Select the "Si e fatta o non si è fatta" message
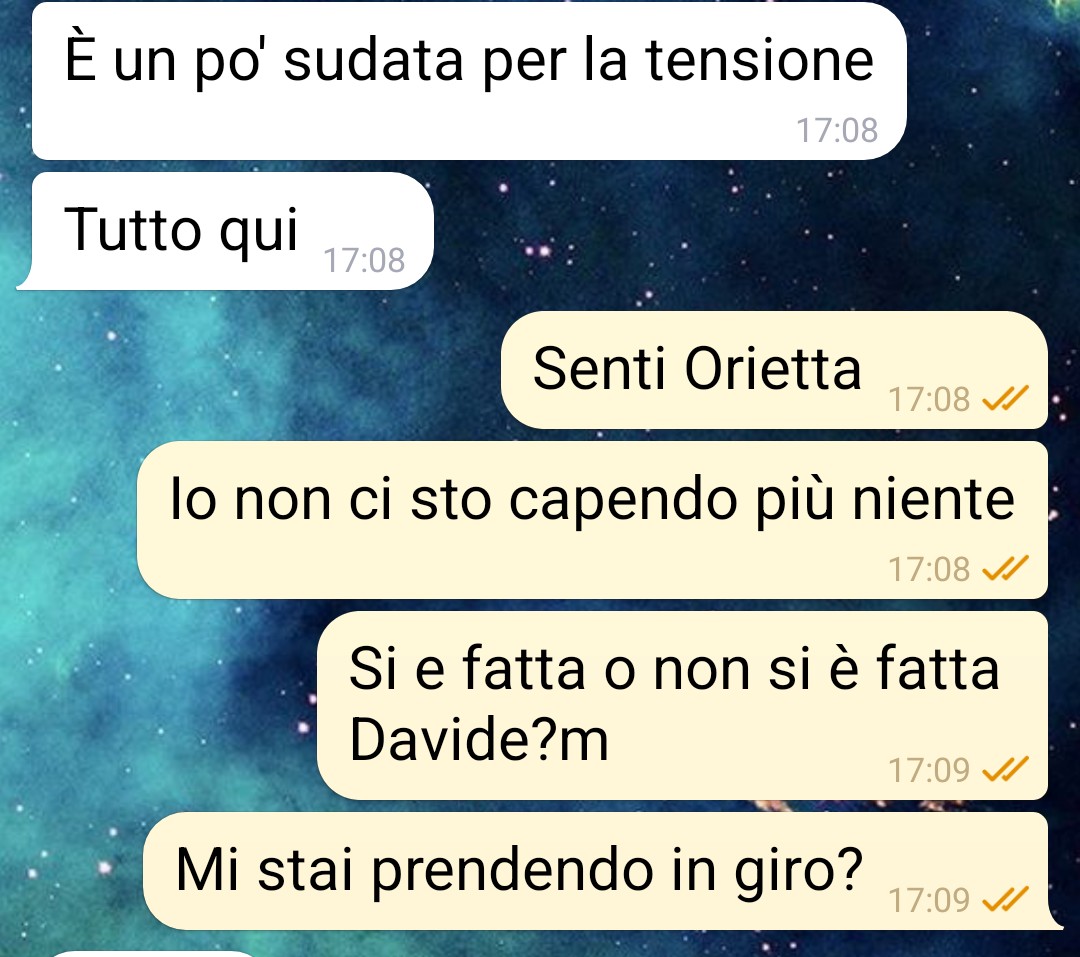1080x957 pixels. [x=682, y=706]
